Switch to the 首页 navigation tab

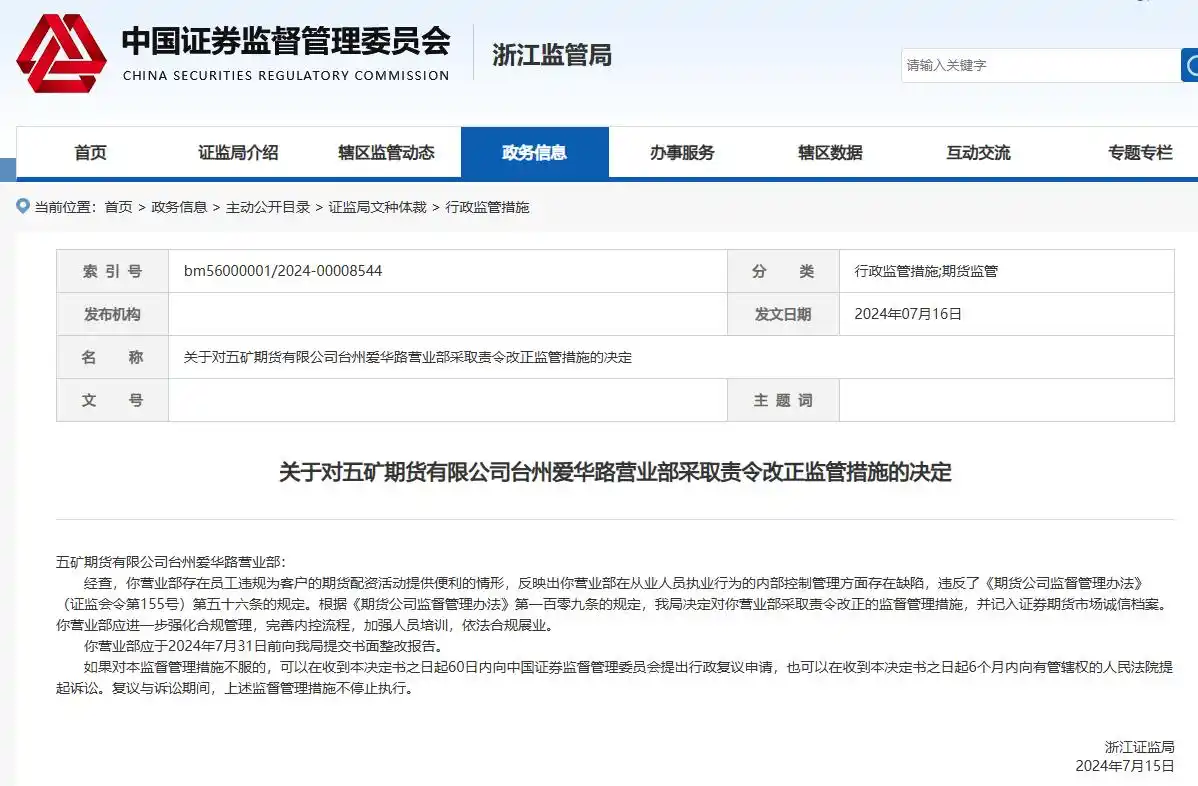[89, 152]
